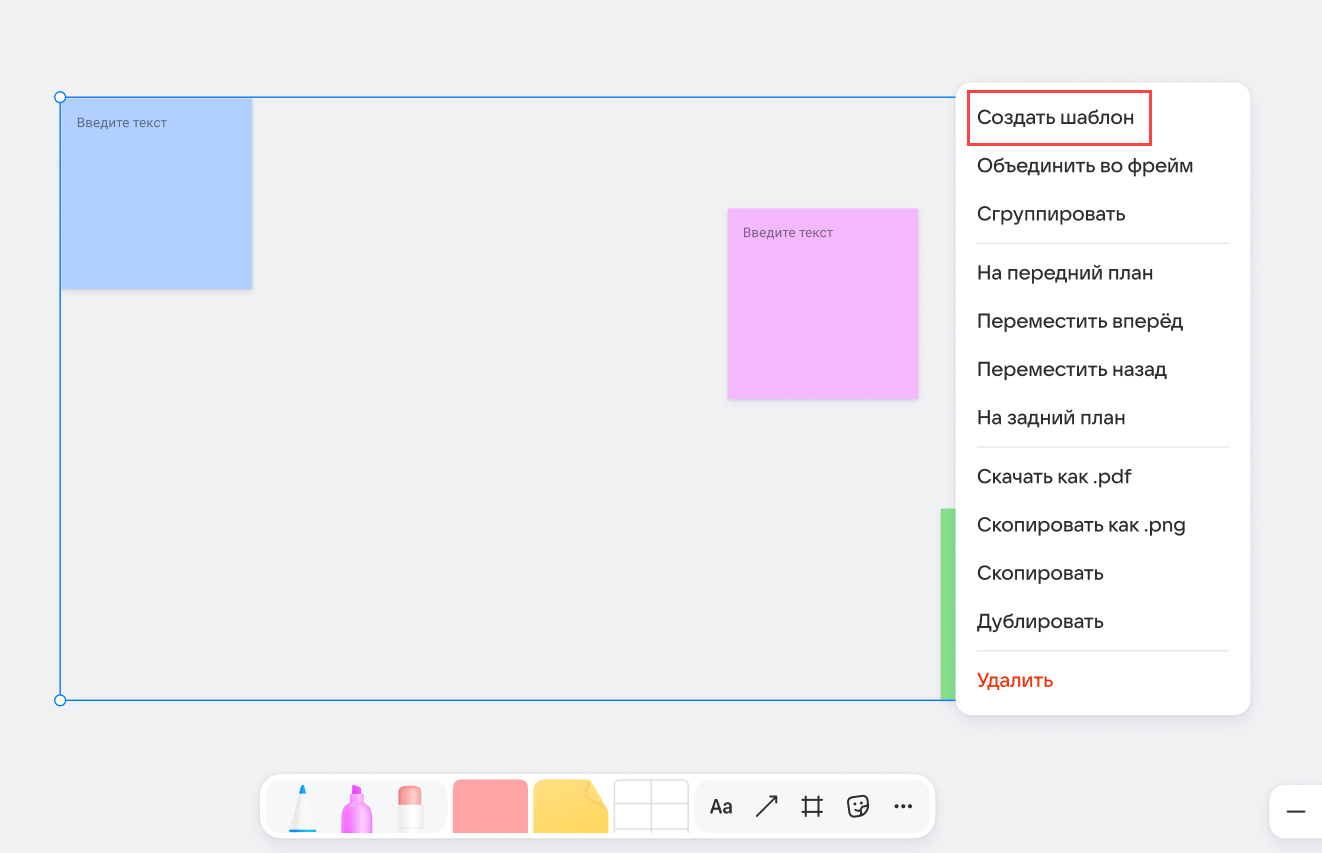Open more tools with three dots

tap(903, 807)
